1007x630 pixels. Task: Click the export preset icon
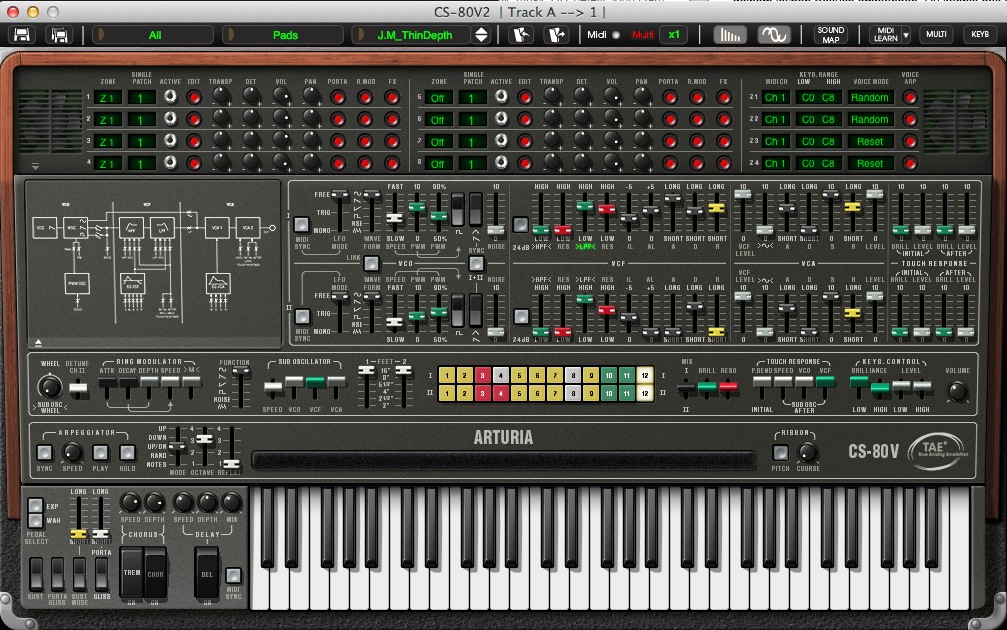[x=555, y=35]
